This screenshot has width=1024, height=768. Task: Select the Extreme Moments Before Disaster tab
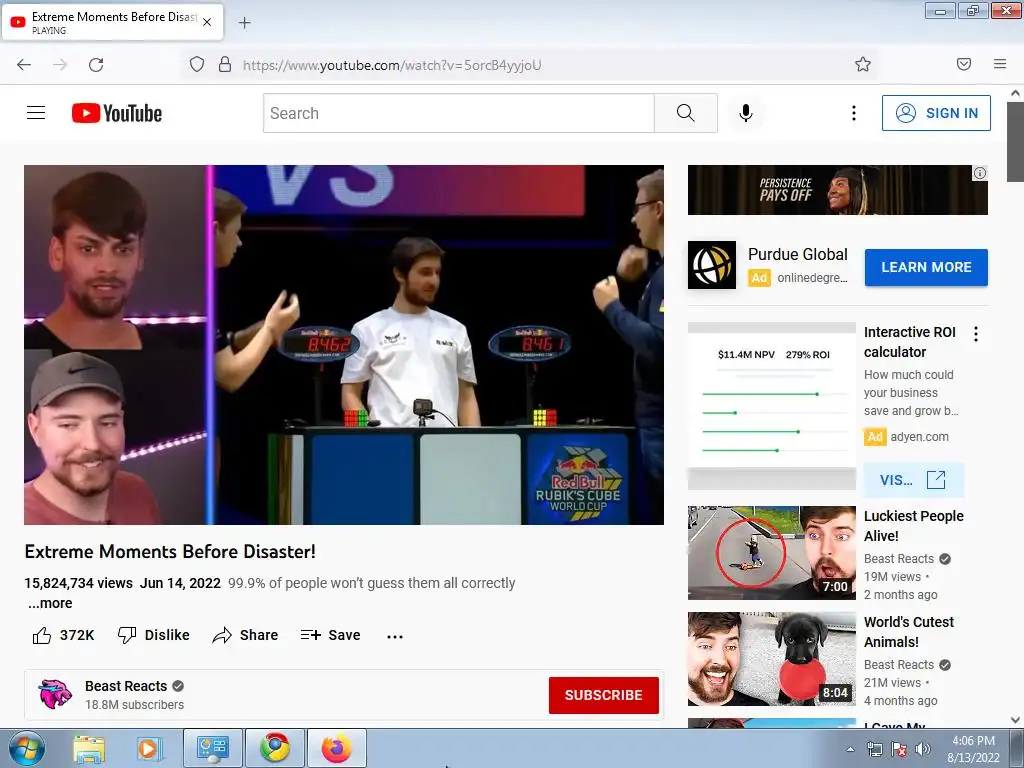pos(112,22)
